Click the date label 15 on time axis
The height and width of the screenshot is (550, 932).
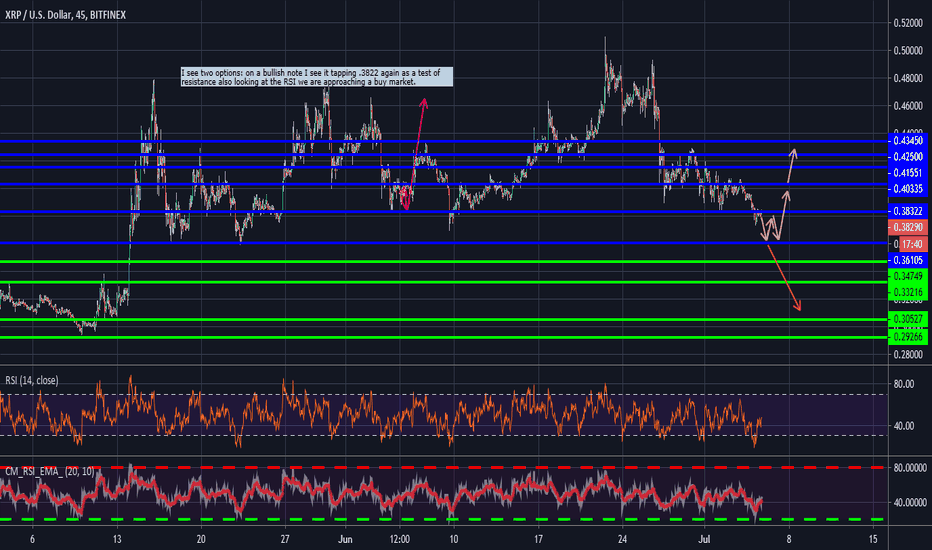tap(873, 539)
